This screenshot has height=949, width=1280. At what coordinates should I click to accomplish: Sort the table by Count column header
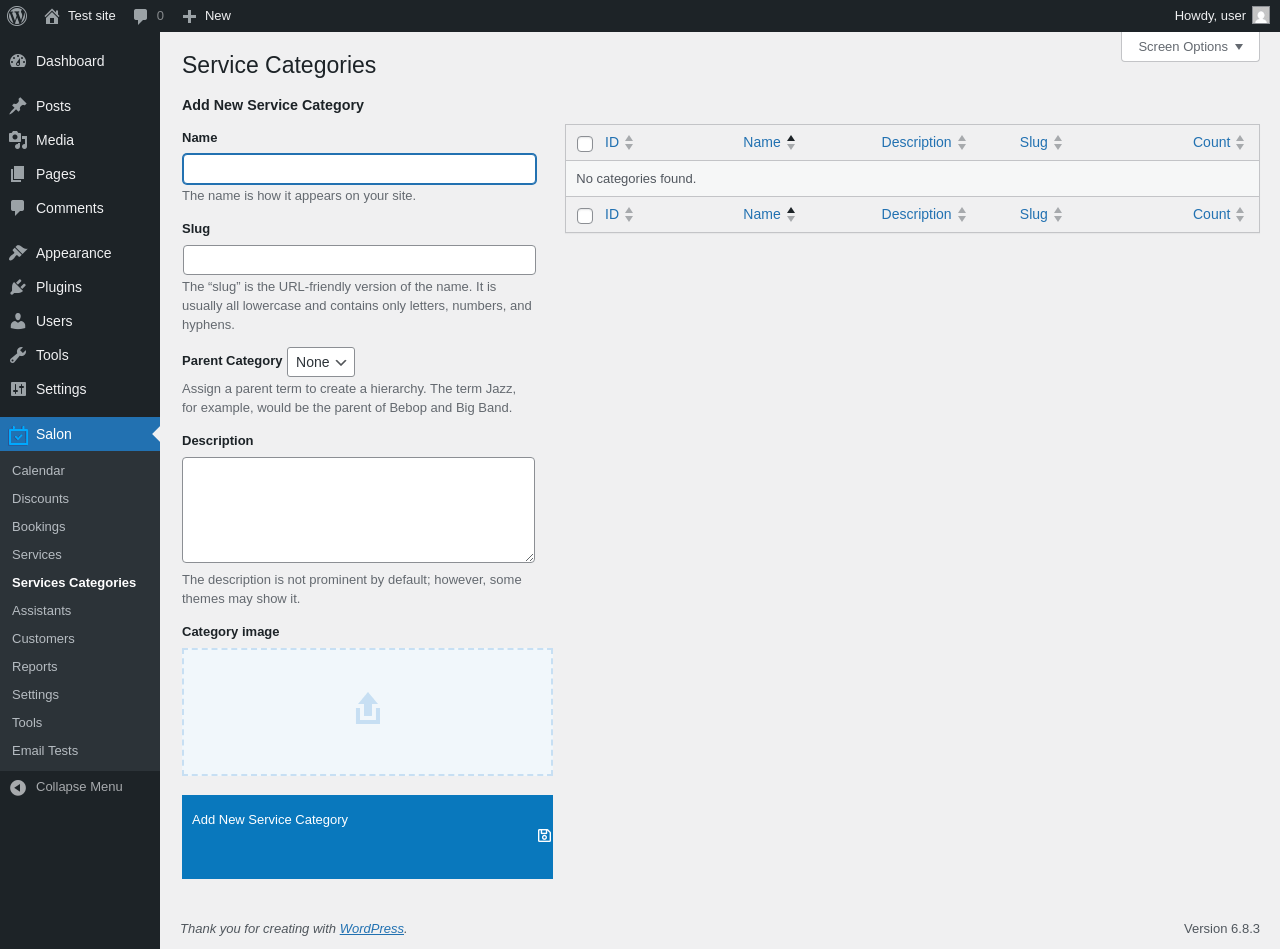[1211, 143]
